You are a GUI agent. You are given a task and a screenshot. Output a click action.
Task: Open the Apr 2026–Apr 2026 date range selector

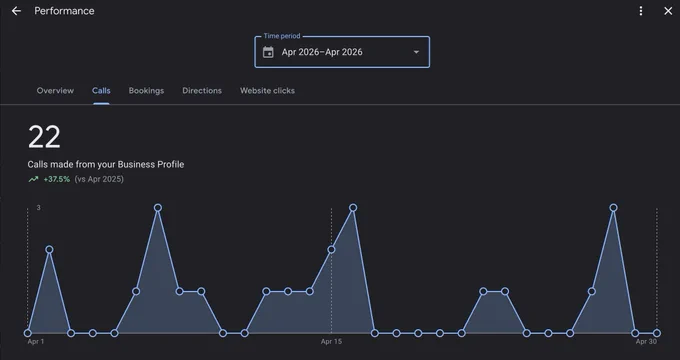(342, 52)
